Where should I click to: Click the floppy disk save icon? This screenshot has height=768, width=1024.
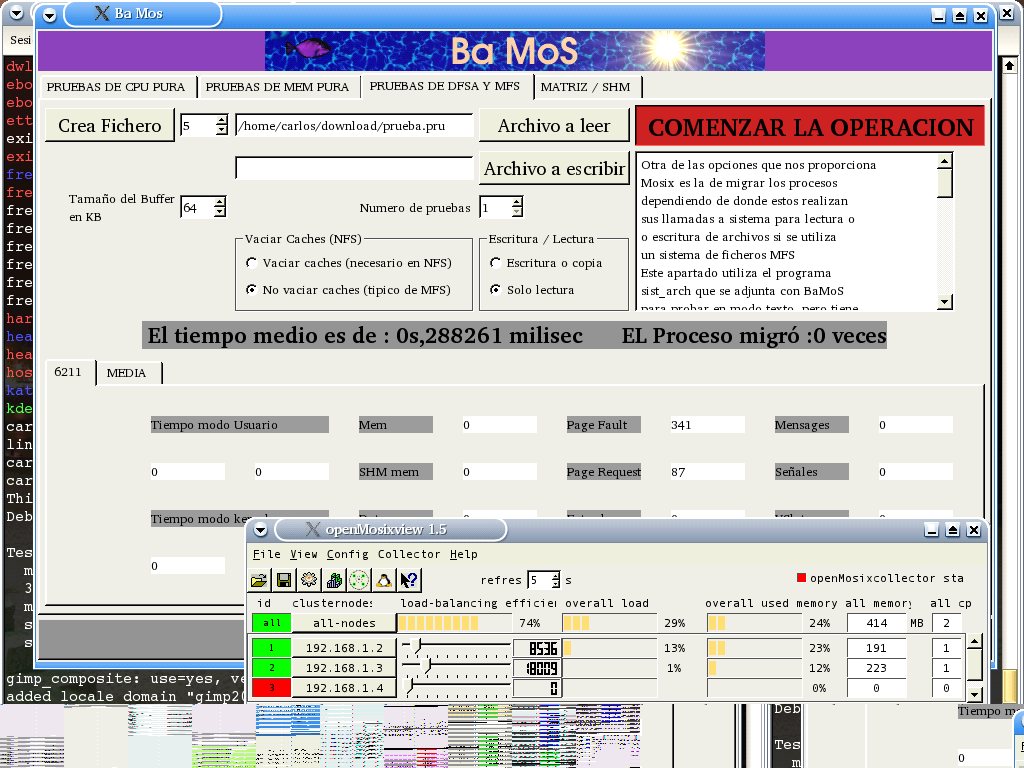283,580
